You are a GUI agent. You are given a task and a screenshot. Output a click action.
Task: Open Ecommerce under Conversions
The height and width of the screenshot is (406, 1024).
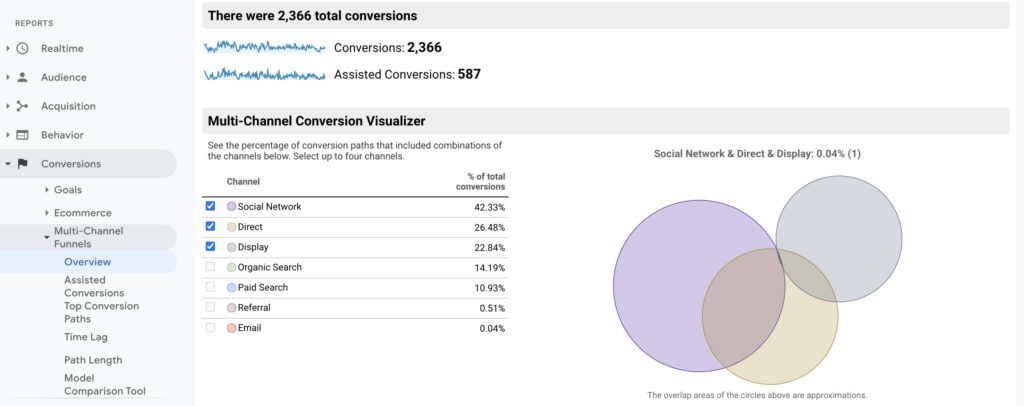82,213
